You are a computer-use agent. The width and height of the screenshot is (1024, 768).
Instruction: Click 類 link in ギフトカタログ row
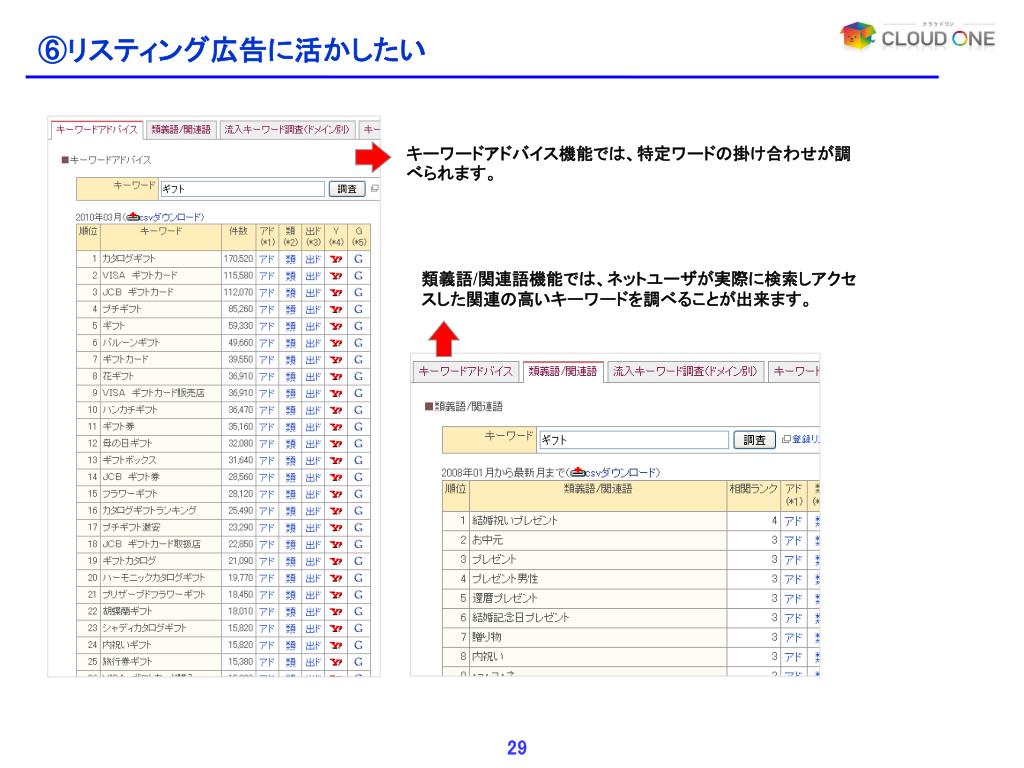[x=291, y=561]
